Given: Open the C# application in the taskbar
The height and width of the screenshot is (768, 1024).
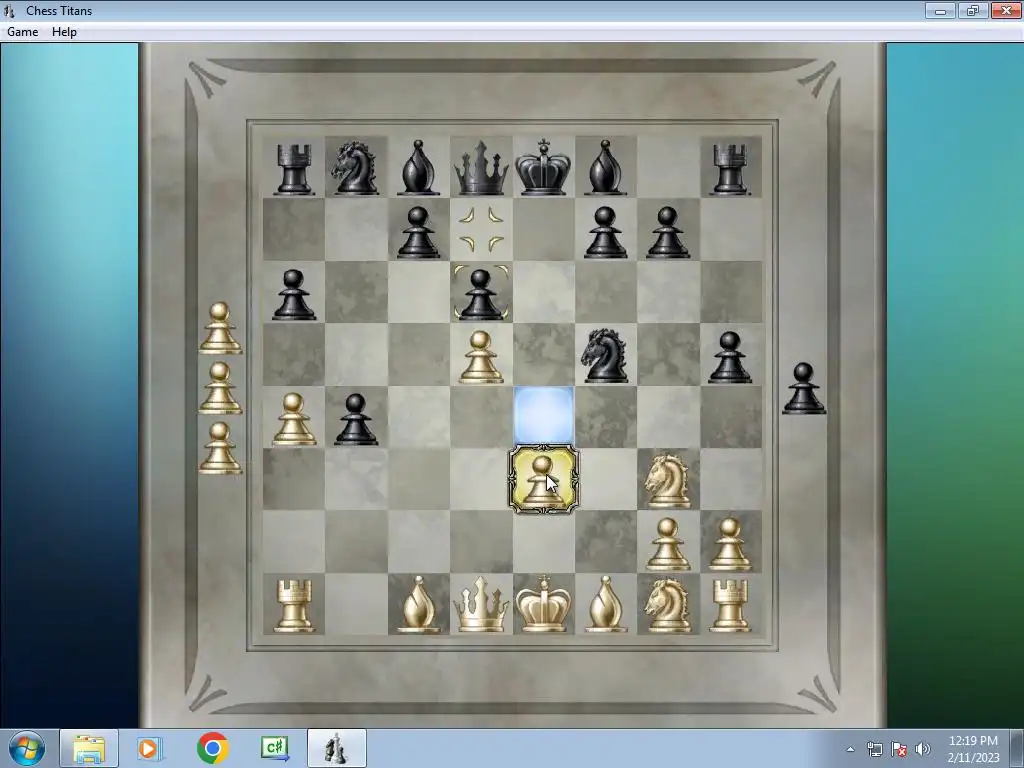Looking at the screenshot, I should coord(274,748).
